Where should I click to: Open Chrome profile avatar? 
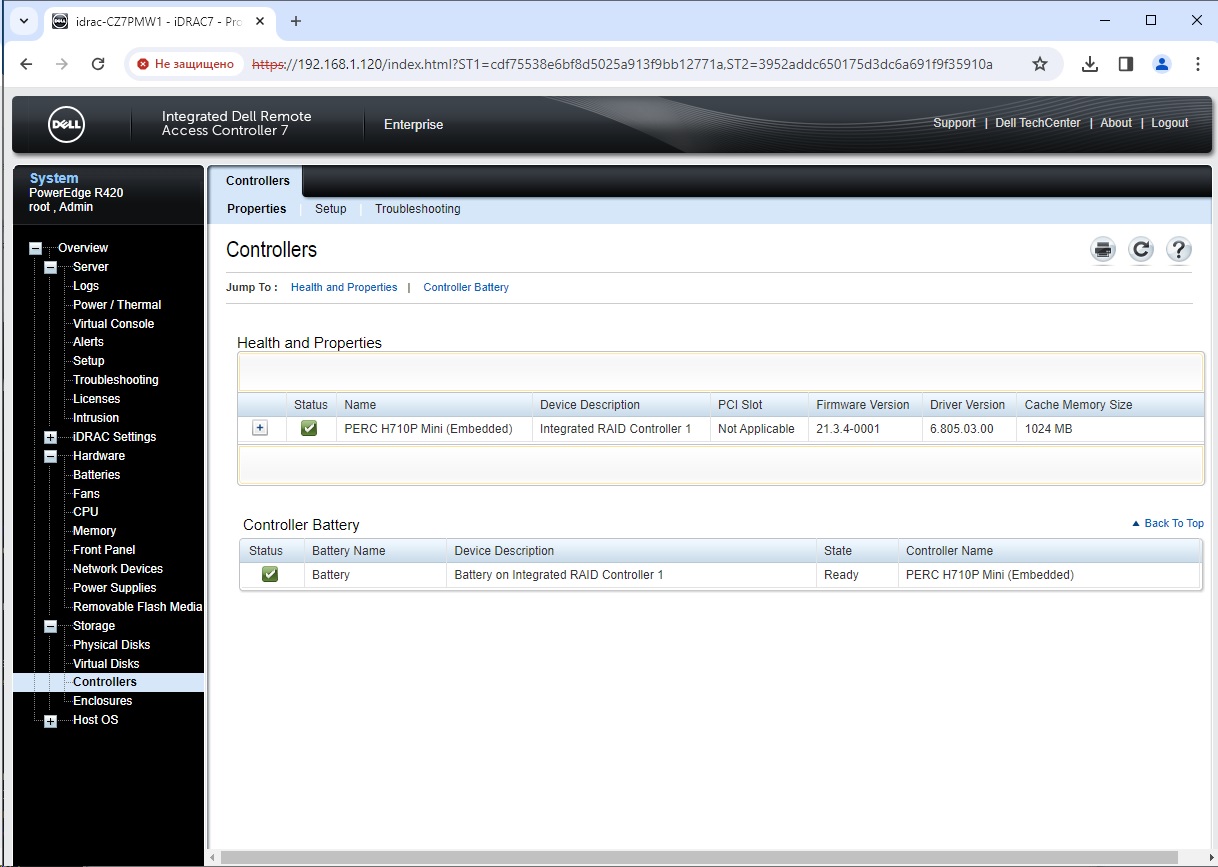click(x=1162, y=64)
